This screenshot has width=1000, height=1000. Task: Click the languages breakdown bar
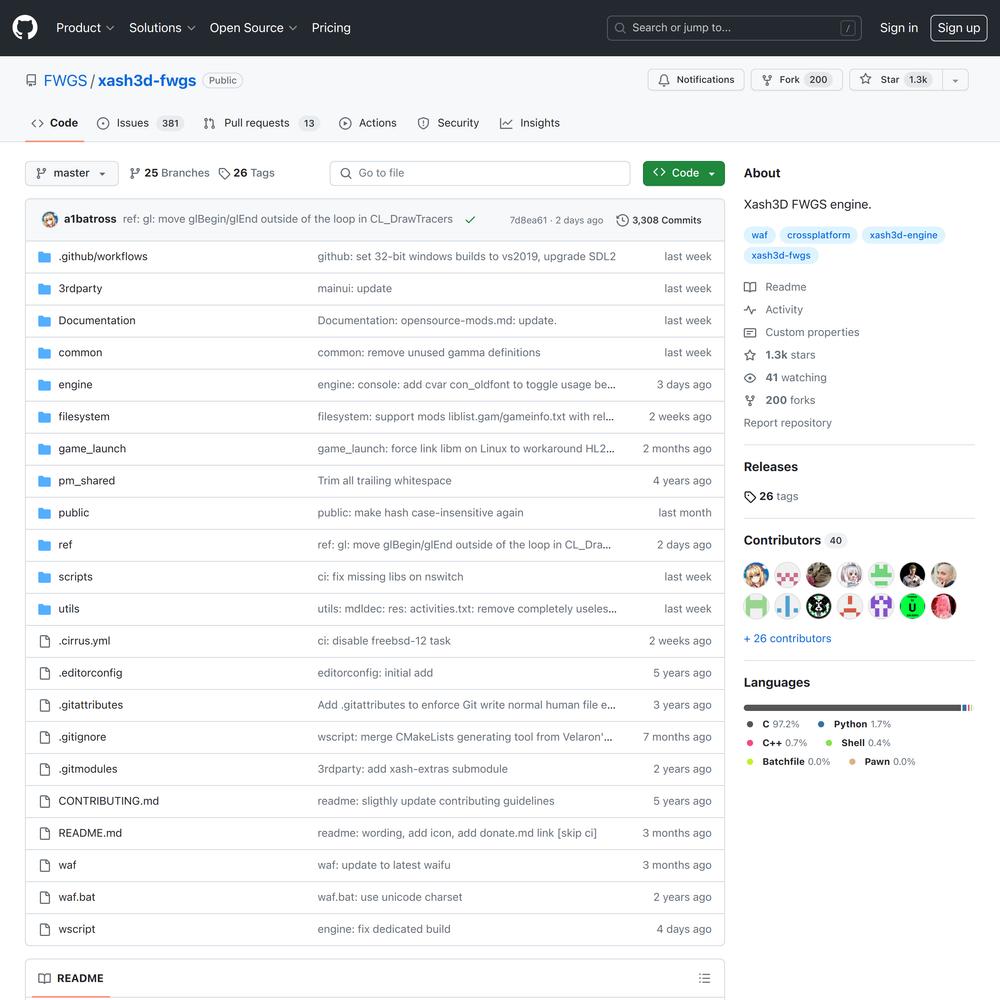coord(858,708)
